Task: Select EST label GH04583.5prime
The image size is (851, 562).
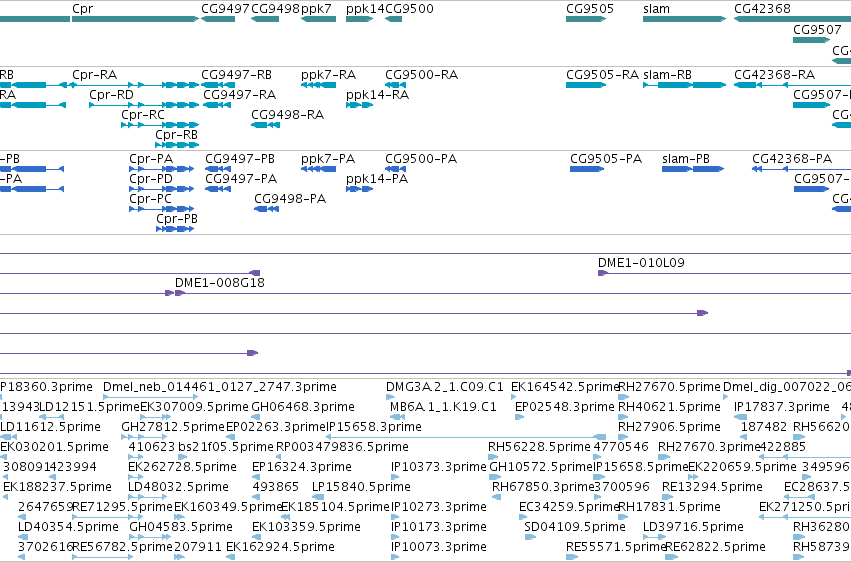Action: click(181, 527)
